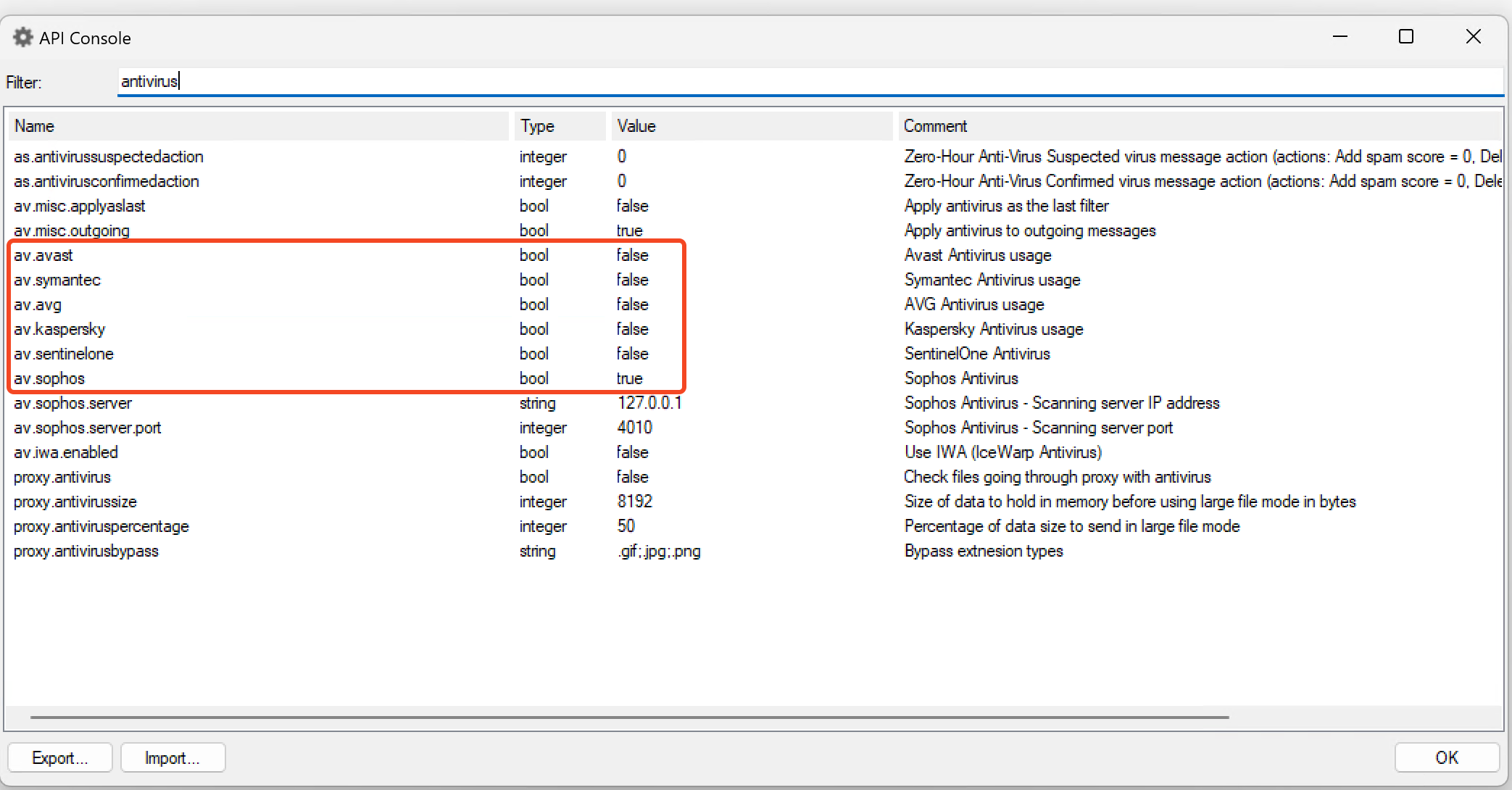
Task: Click the true value of av.sophos
Action: [x=630, y=378]
